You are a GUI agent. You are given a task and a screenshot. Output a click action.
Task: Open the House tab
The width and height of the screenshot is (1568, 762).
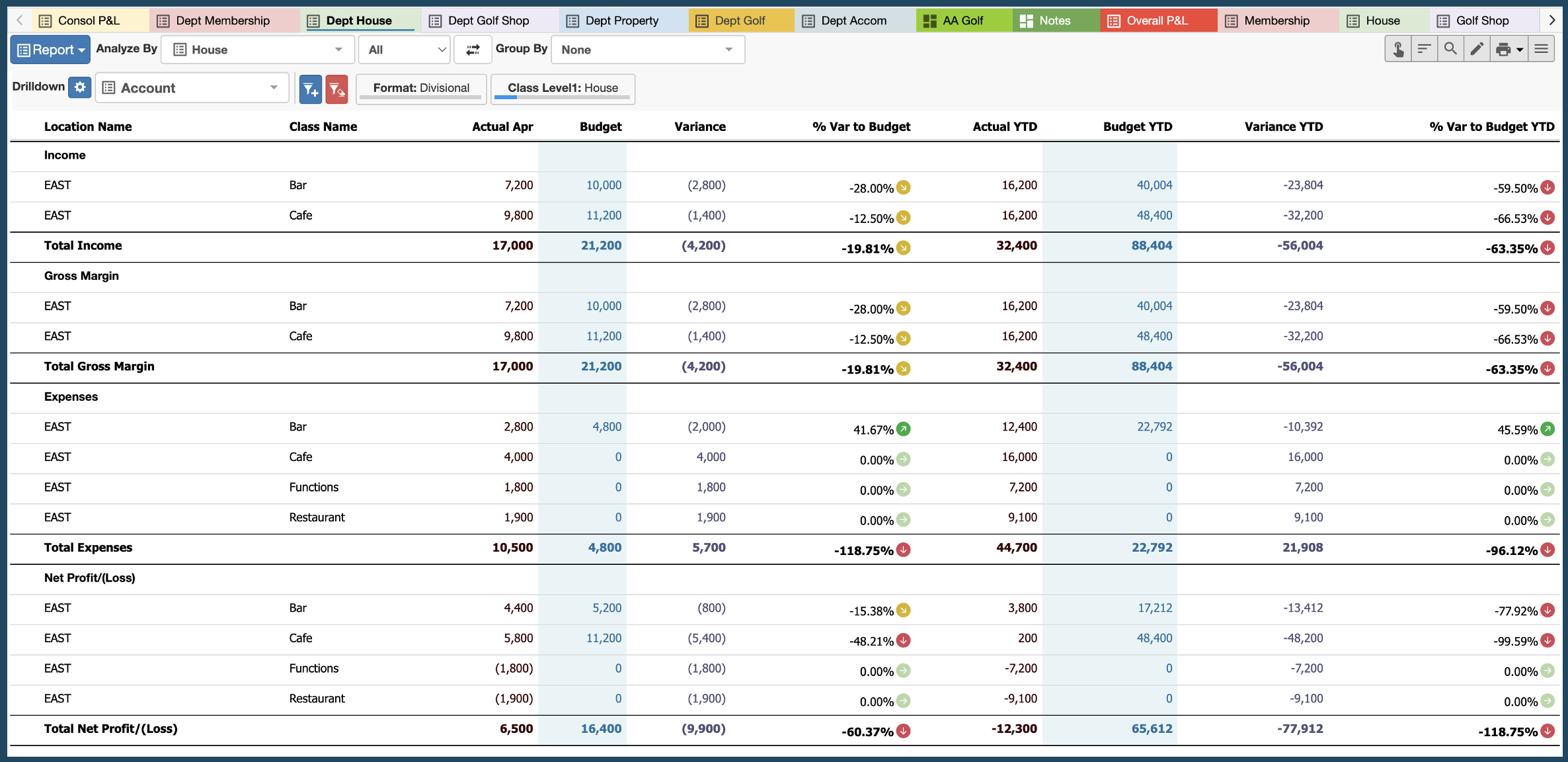click(x=1383, y=21)
